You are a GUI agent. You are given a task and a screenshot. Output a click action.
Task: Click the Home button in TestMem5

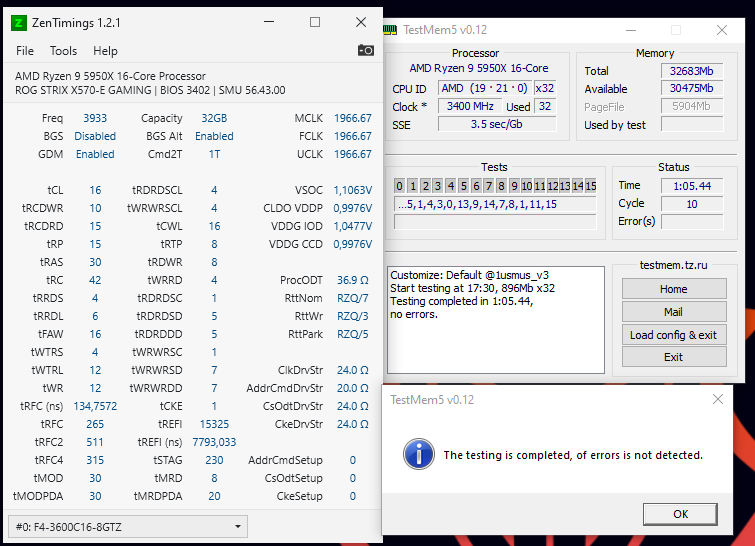pyautogui.click(x=674, y=289)
